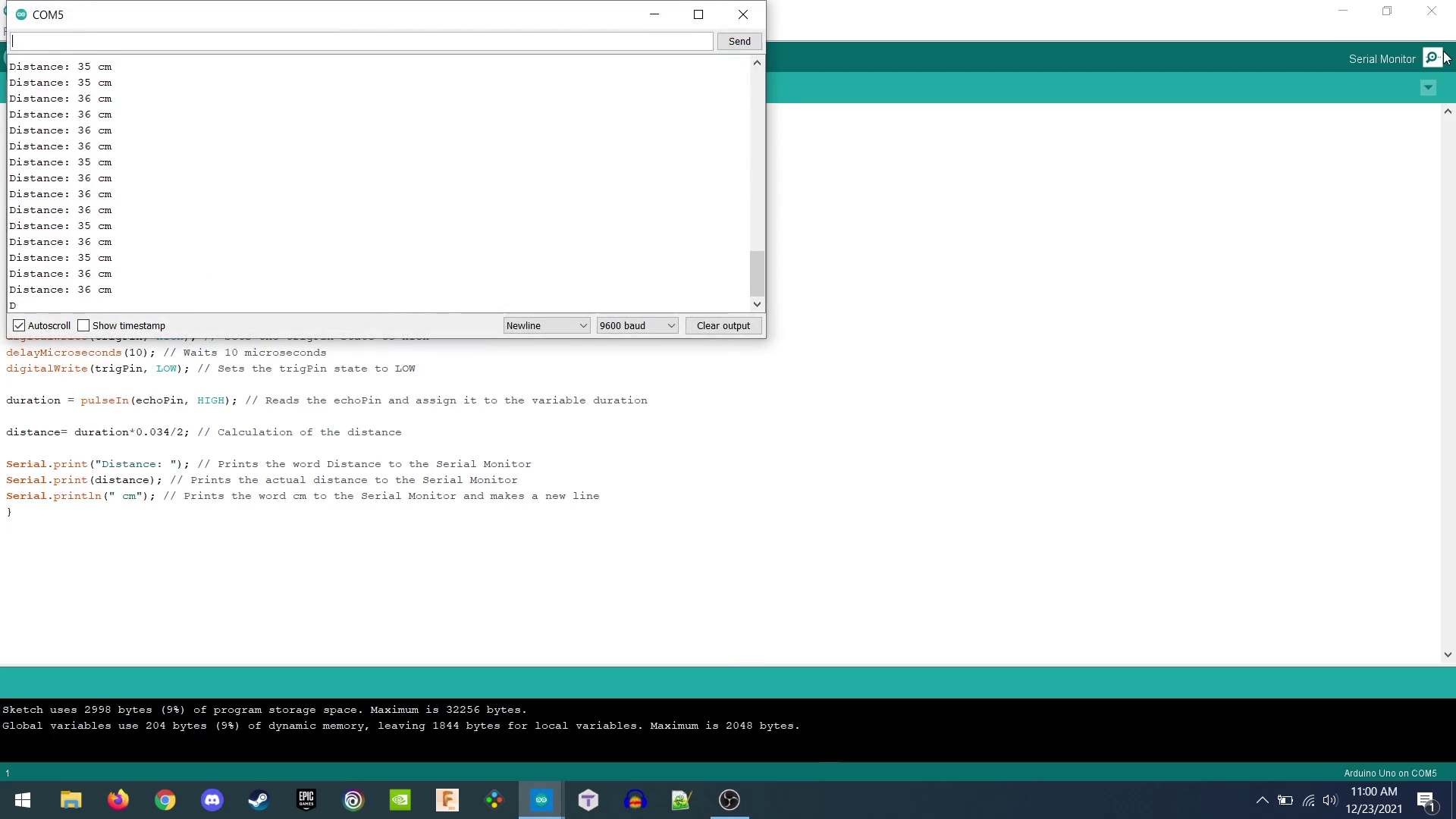Expand the baud rate dropdown 9600
The width and height of the screenshot is (1456, 819).
pyautogui.click(x=670, y=325)
